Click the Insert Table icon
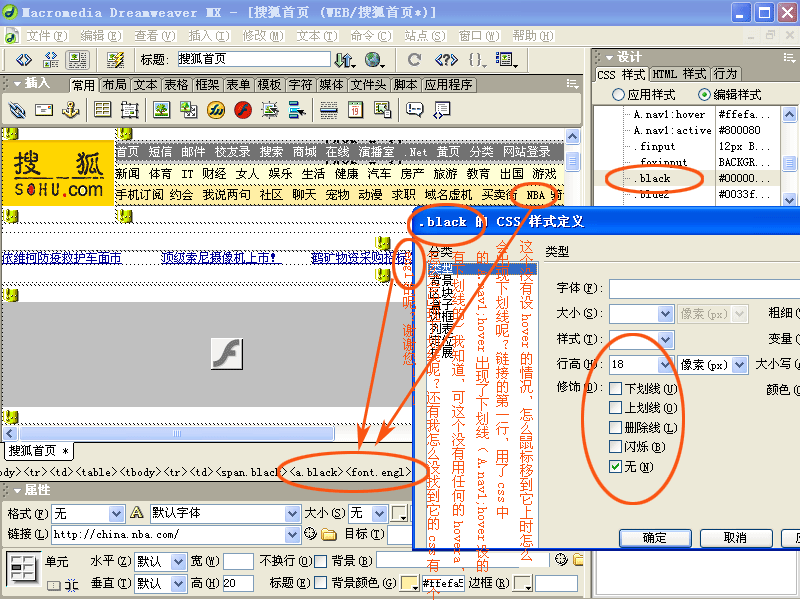The width and height of the screenshot is (800, 600). 102,110
